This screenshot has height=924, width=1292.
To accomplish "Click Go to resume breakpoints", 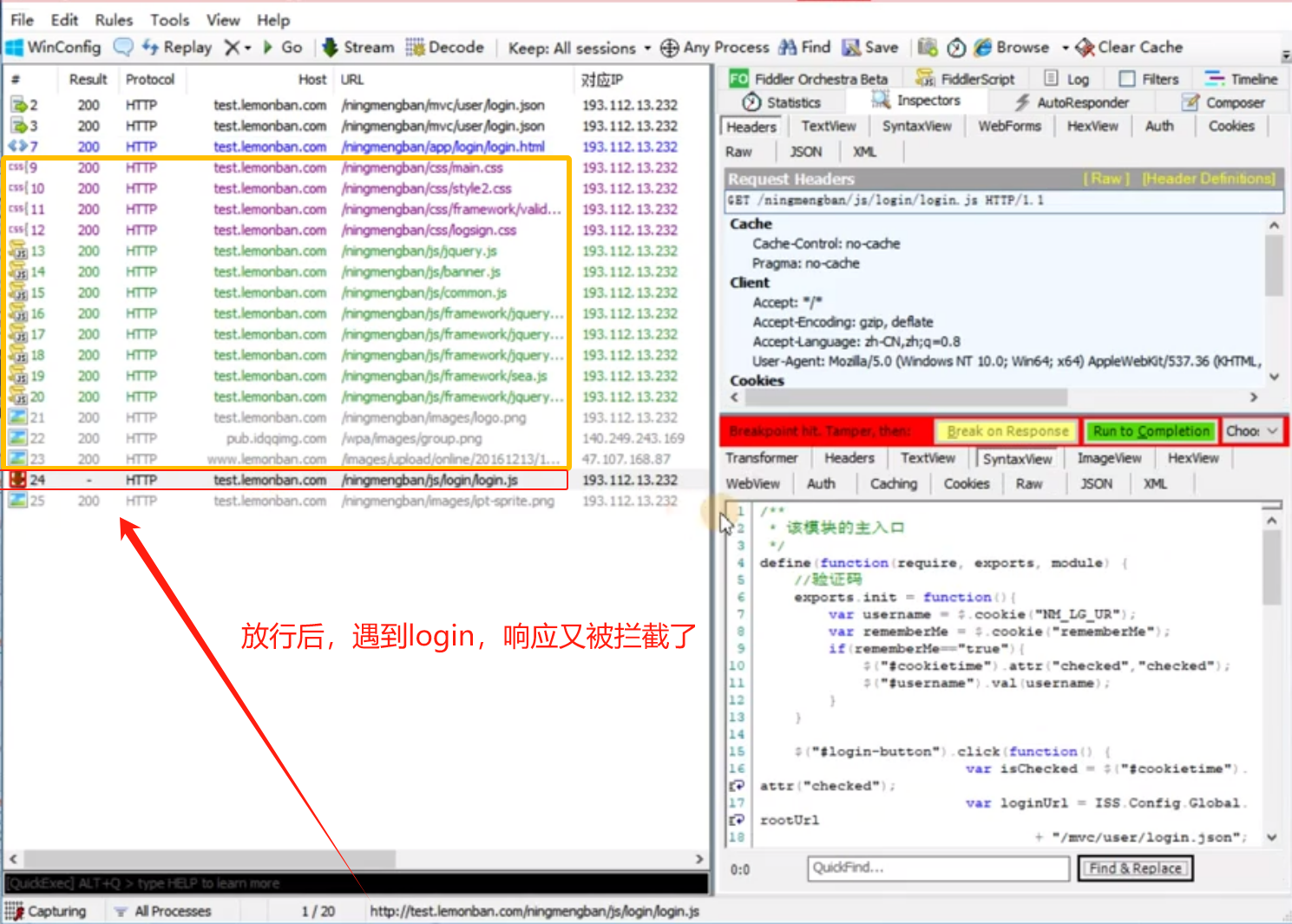I will [x=283, y=47].
